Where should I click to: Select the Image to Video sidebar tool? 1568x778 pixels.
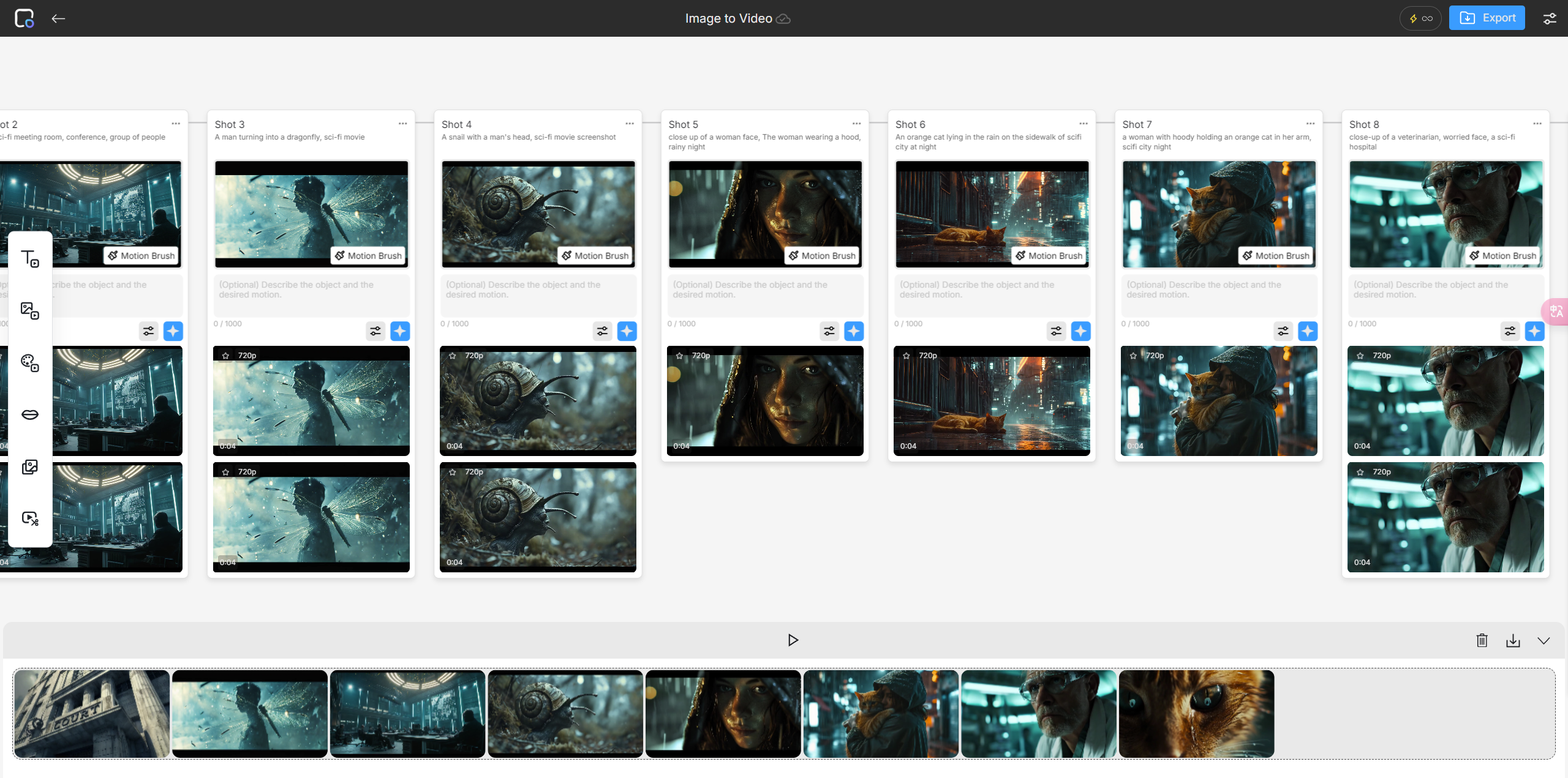(30, 310)
